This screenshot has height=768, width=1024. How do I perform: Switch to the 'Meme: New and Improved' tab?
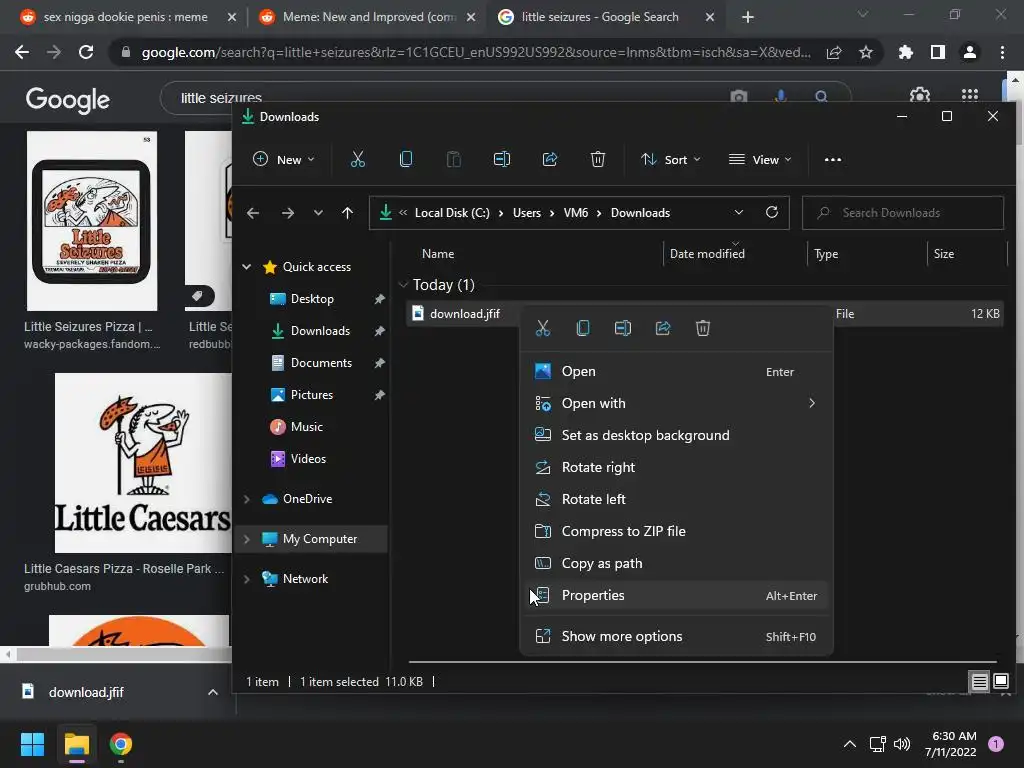pyautogui.click(x=366, y=17)
